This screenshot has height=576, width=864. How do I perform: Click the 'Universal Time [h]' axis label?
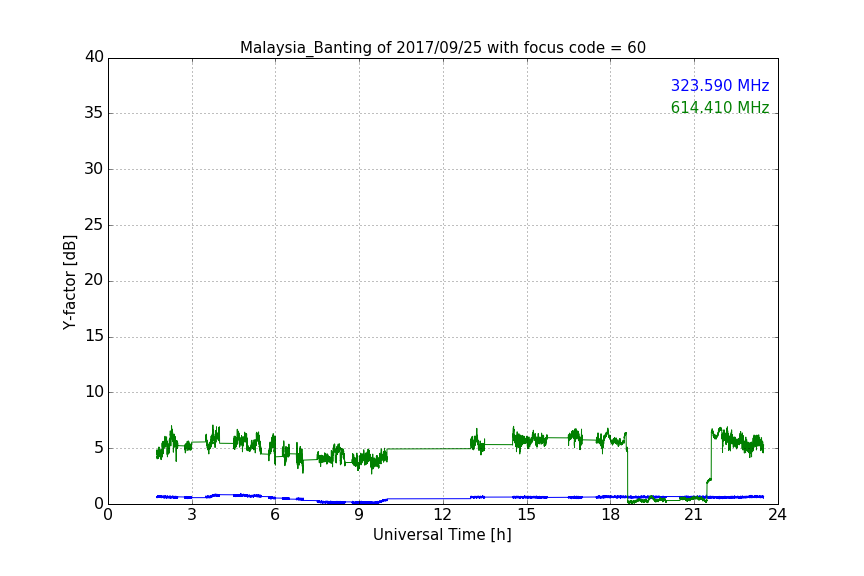[442, 535]
